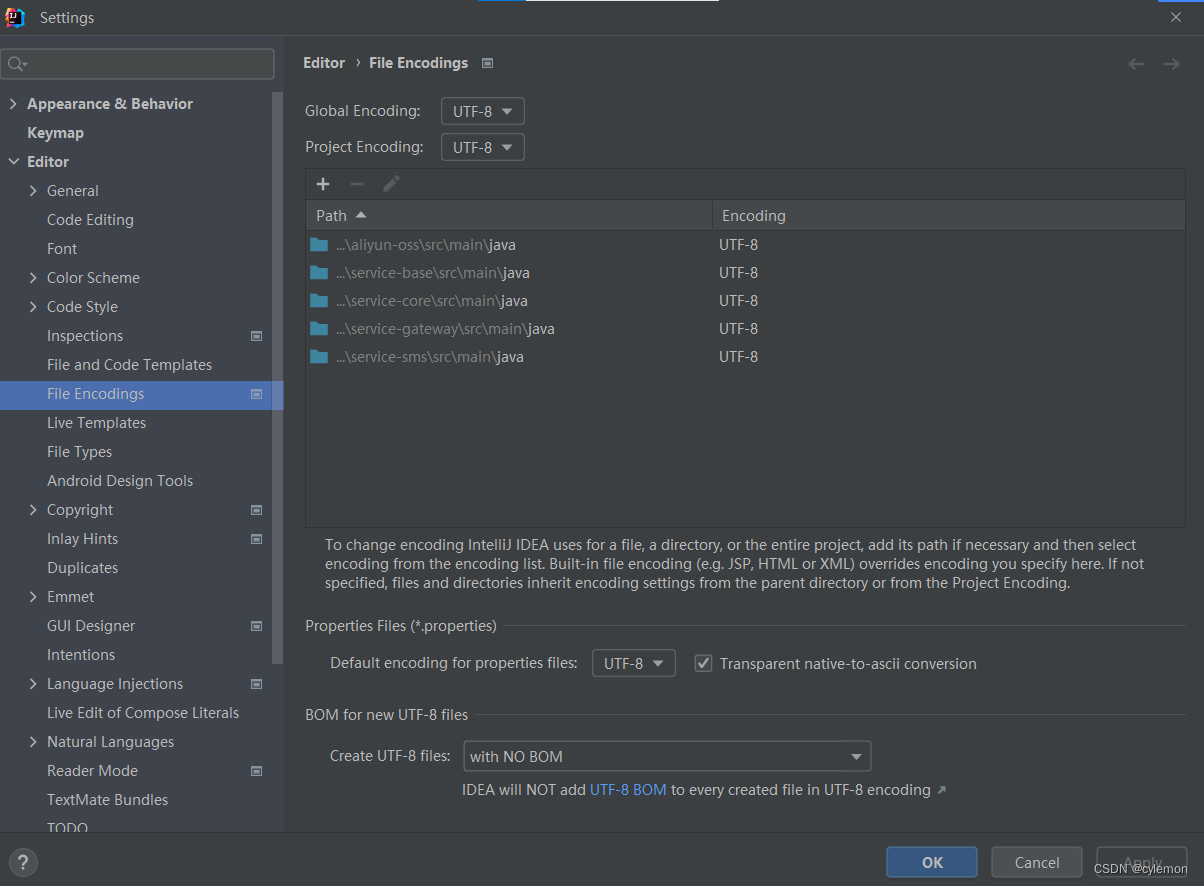
Task: Click the project icon next to Inlay Hints
Action: coord(257,539)
